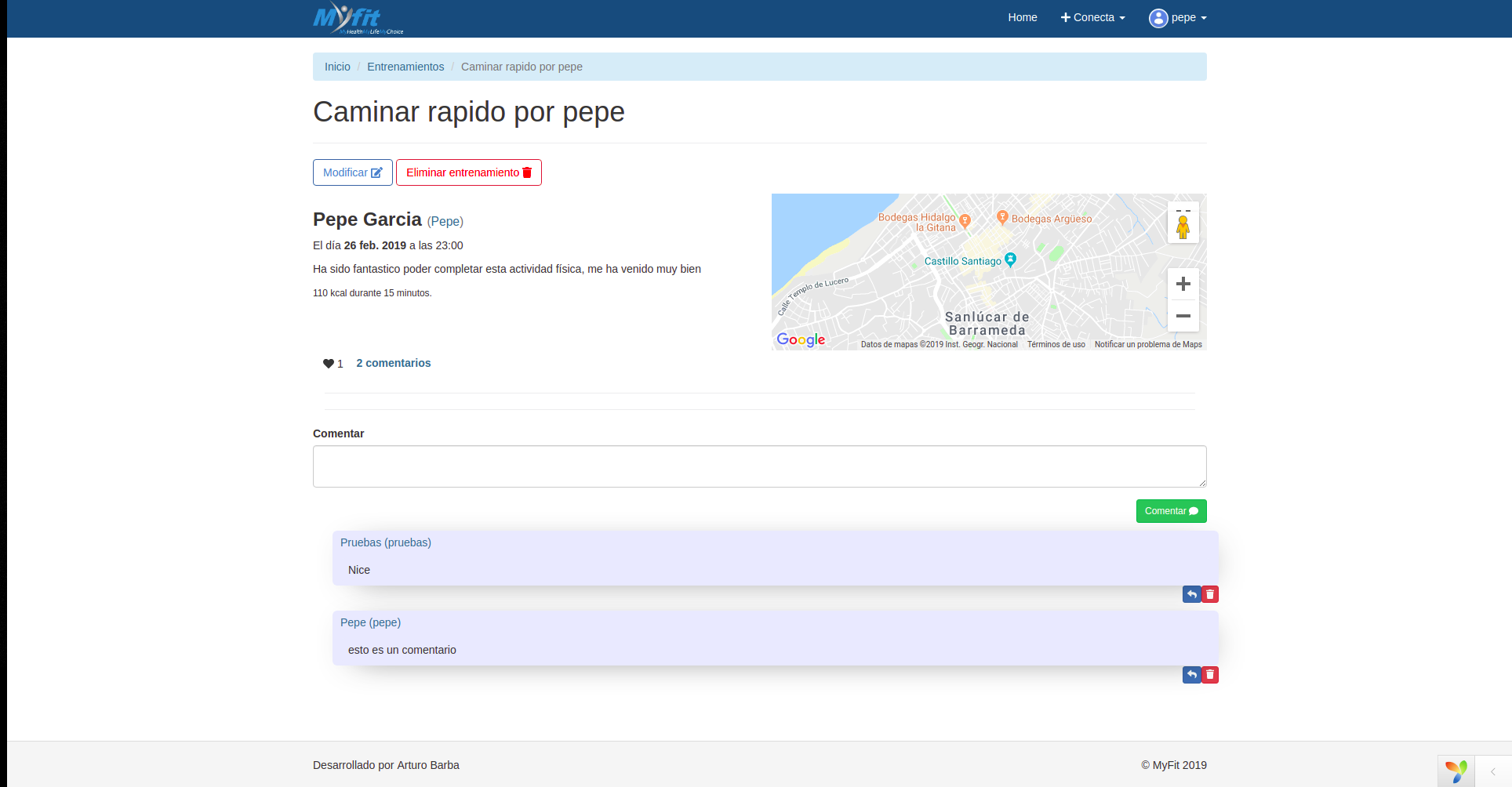The width and height of the screenshot is (1512, 787).
Task: Click Bodegas Hidalgo la Gitana marker
Action: tap(965, 220)
